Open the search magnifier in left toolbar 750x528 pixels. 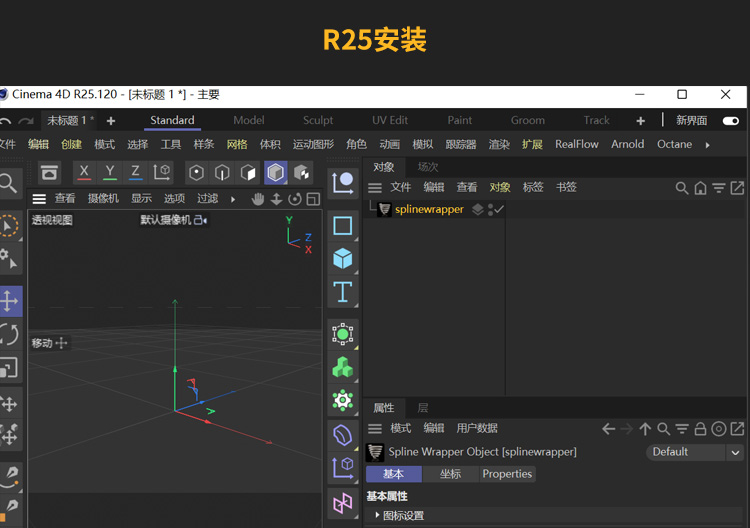click(9, 183)
